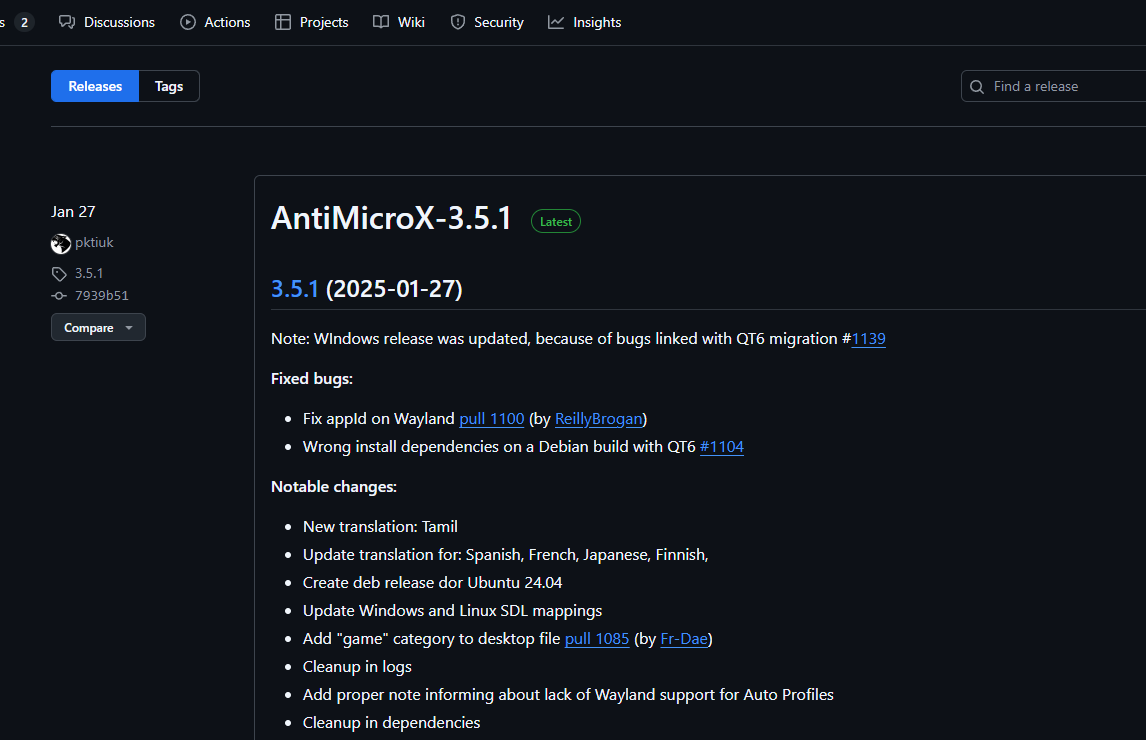Open the Discussions tab
This screenshot has width=1146, height=740.
(107, 22)
